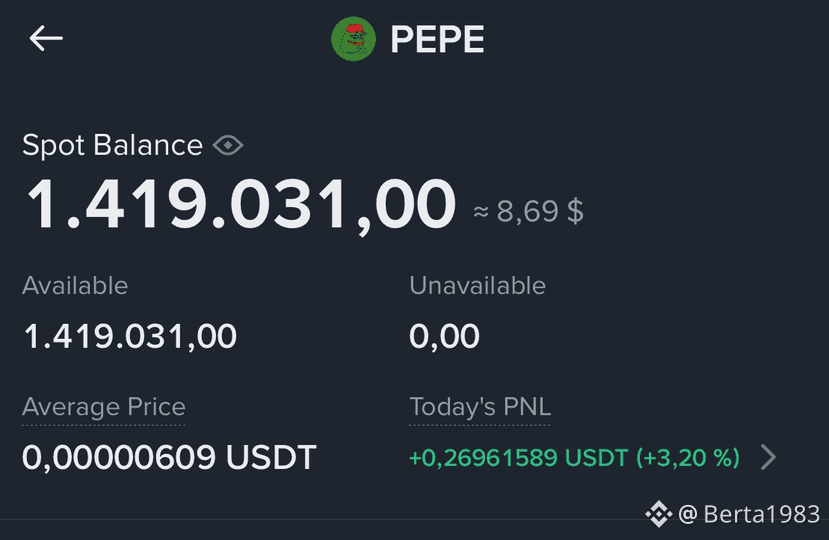Open the Today's PNL explanation label
Screen dimensions: 829x540
480,407
